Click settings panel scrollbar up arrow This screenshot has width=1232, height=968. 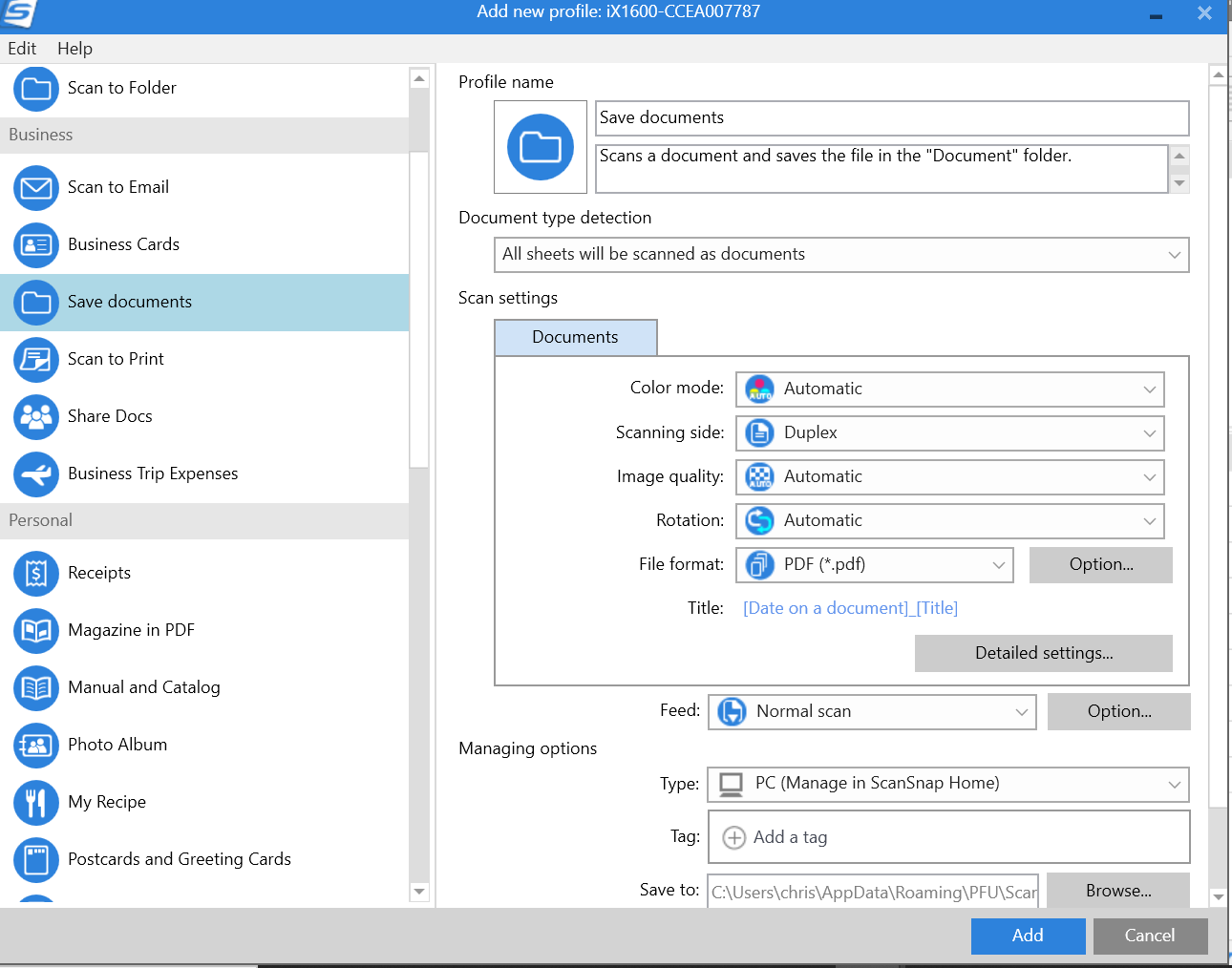click(x=1218, y=74)
